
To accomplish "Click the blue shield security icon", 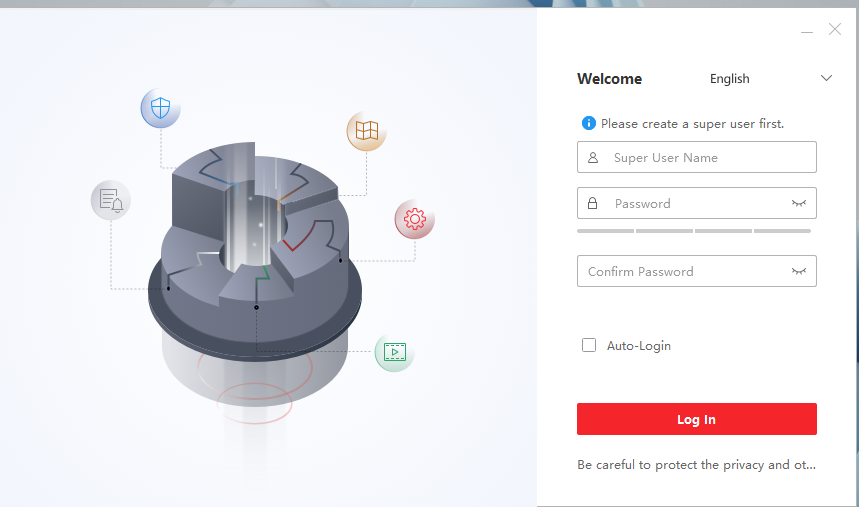I will pyautogui.click(x=160, y=108).
